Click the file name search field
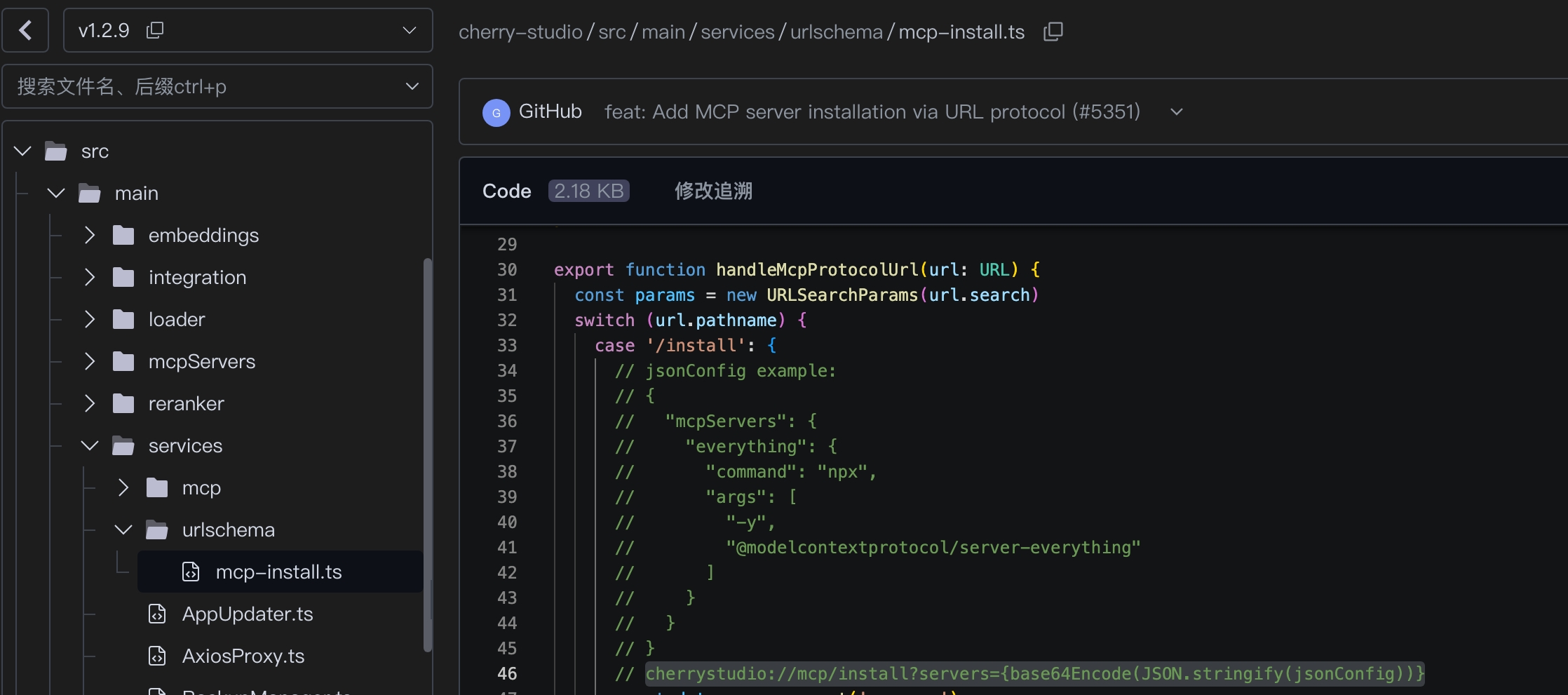1568x695 pixels. 217,86
